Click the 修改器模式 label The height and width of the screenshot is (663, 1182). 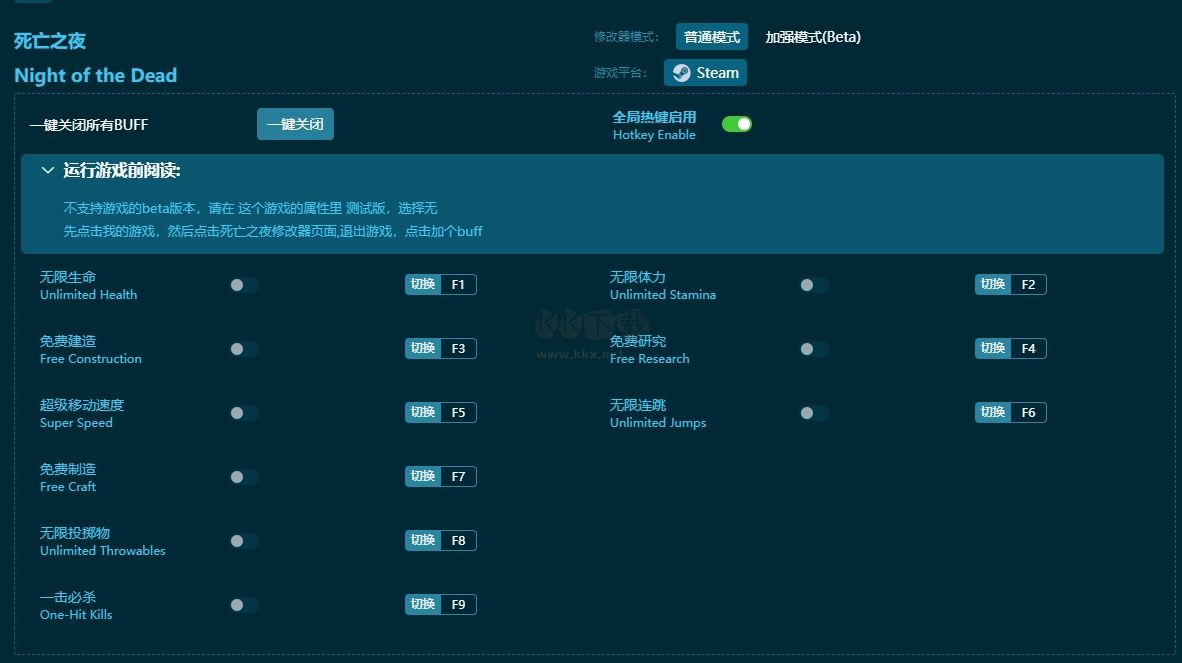coord(626,37)
